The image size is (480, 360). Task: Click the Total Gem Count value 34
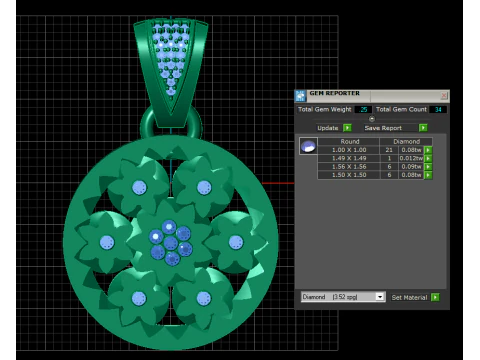click(x=438, y=109)
